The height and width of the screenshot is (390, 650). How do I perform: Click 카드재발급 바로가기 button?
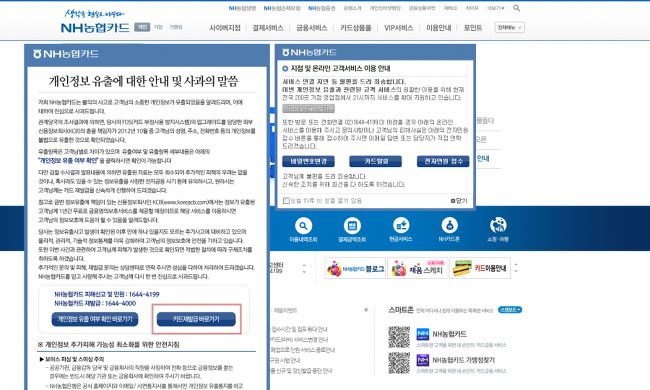pos(196,319)
